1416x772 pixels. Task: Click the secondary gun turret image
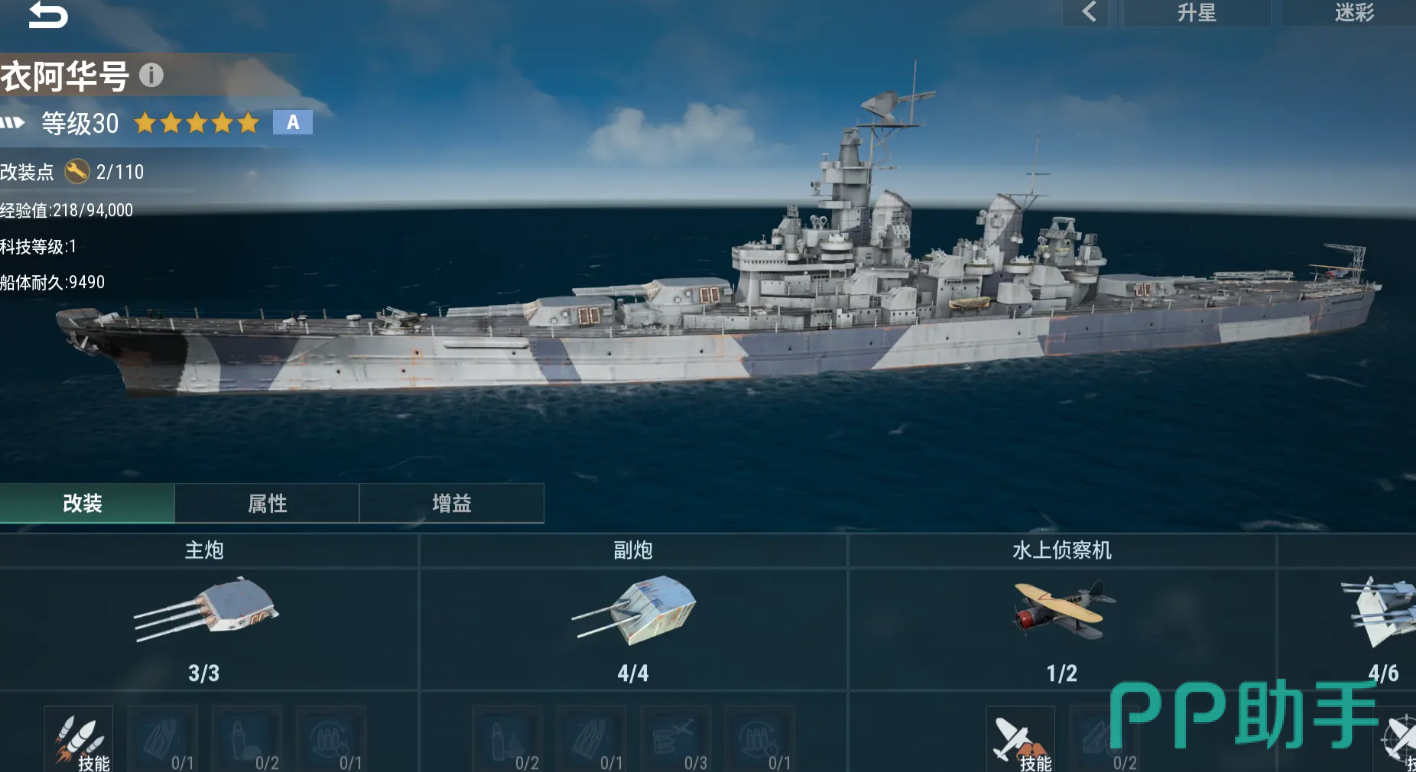coord(634,610)
